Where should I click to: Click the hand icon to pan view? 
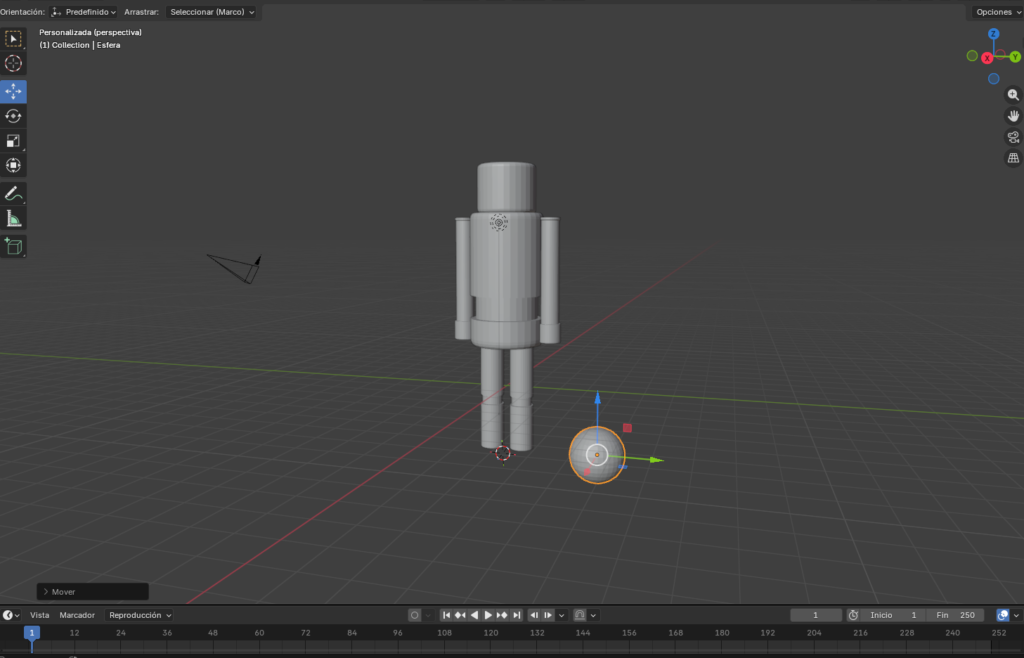1012,115
